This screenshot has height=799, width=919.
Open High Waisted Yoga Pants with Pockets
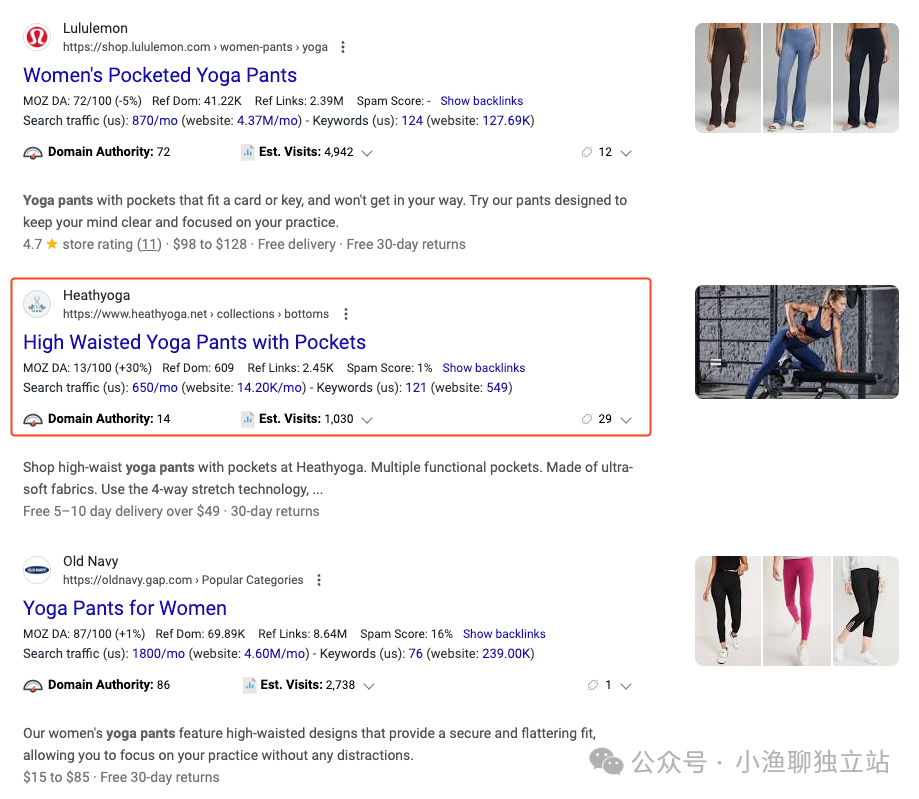[195, 342]
